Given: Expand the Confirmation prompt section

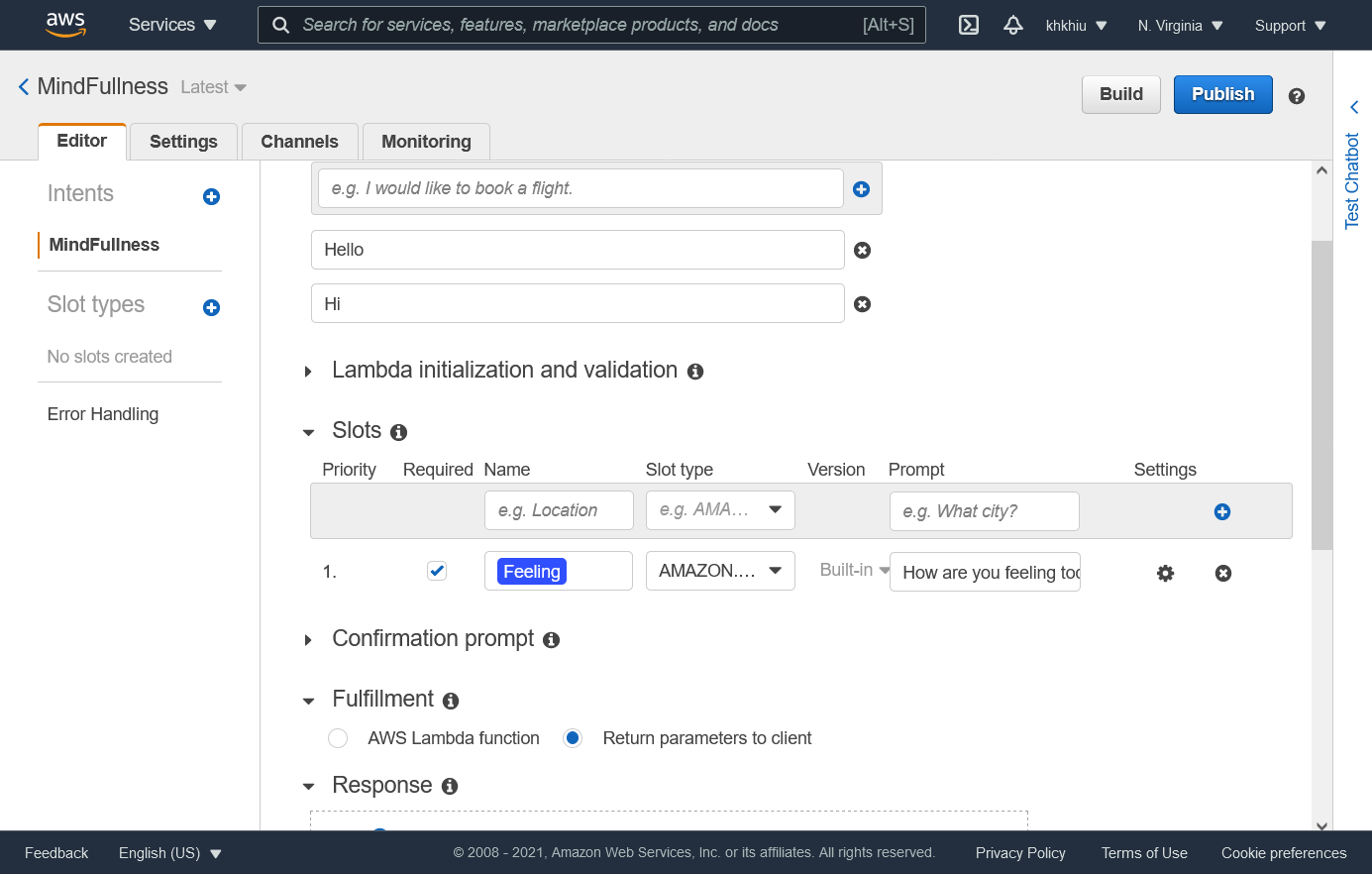Looking at the screenshot, I should click(x=308, y=639).
